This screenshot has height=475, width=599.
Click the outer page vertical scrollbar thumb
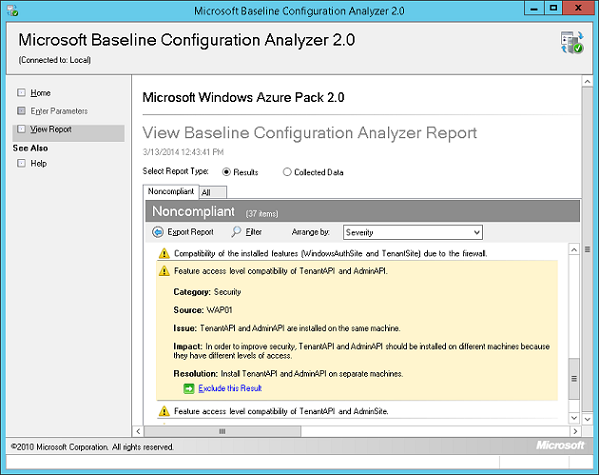pyautogui.click(x=588, y=250)
